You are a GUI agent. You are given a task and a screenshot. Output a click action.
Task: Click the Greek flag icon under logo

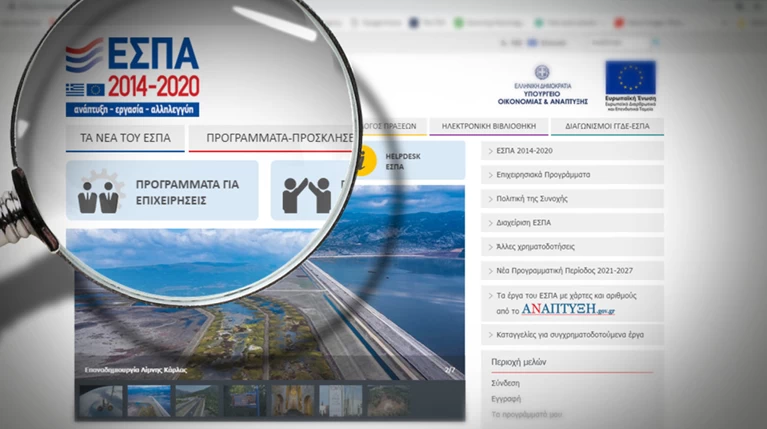pos(75,90)
